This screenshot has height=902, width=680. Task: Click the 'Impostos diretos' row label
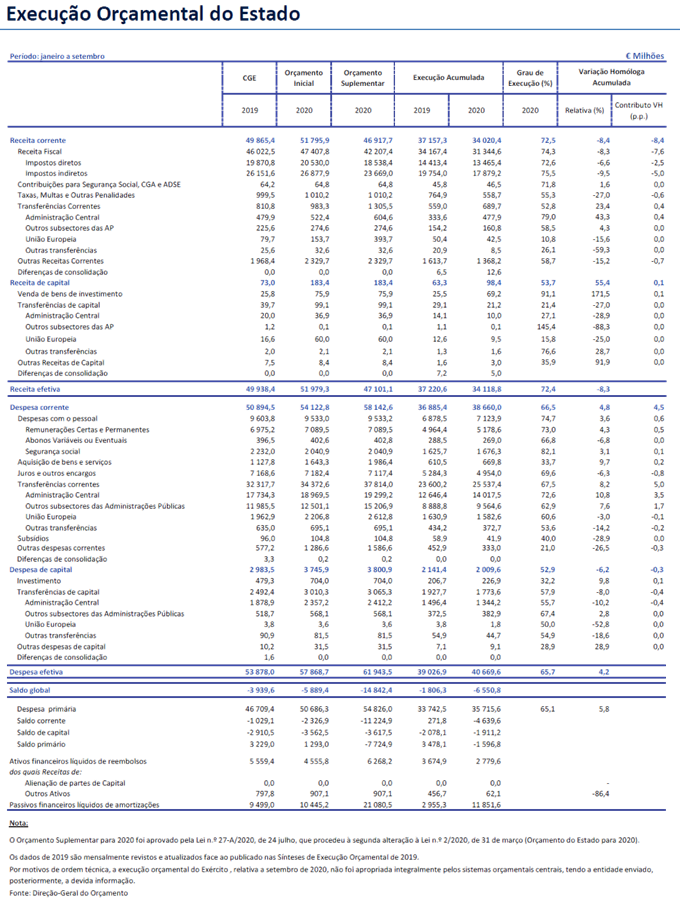54,163
